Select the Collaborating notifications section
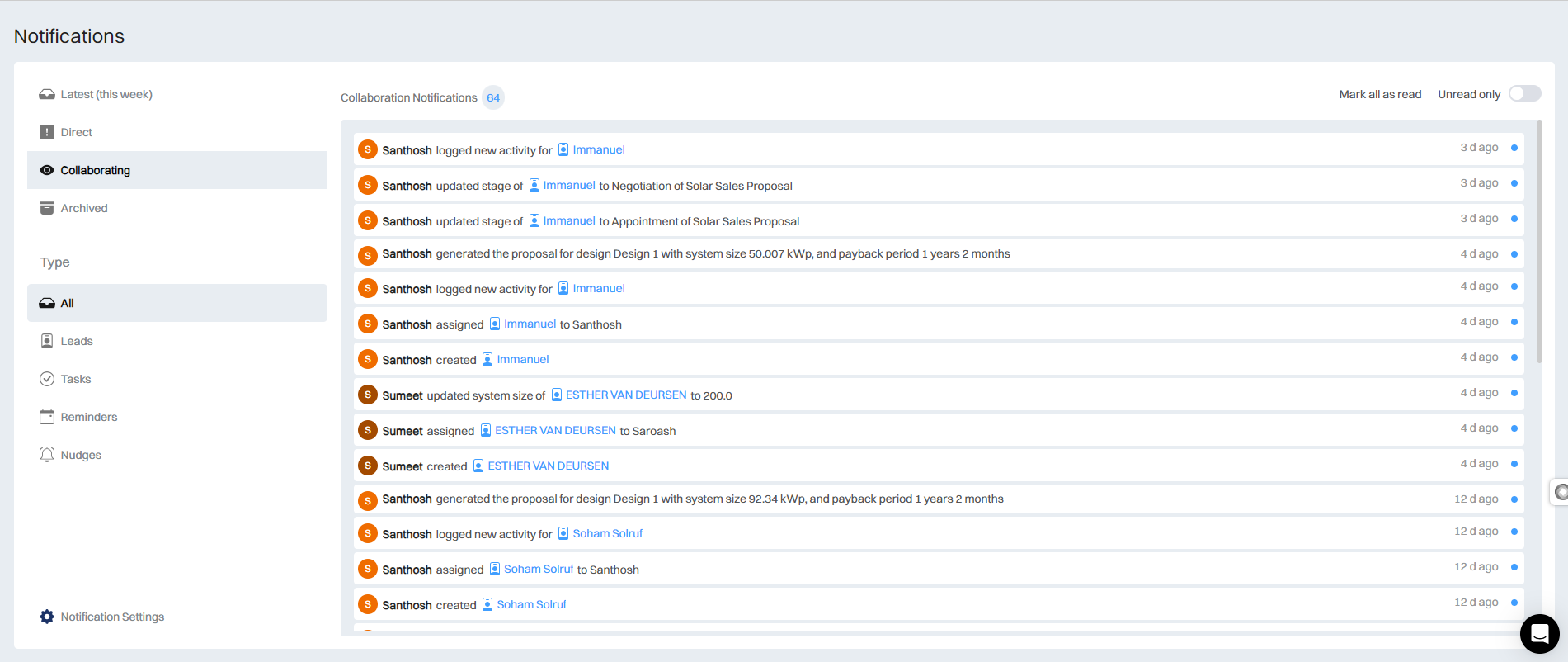This screenshot has width=1568, height=662. [x=177, y=170]
